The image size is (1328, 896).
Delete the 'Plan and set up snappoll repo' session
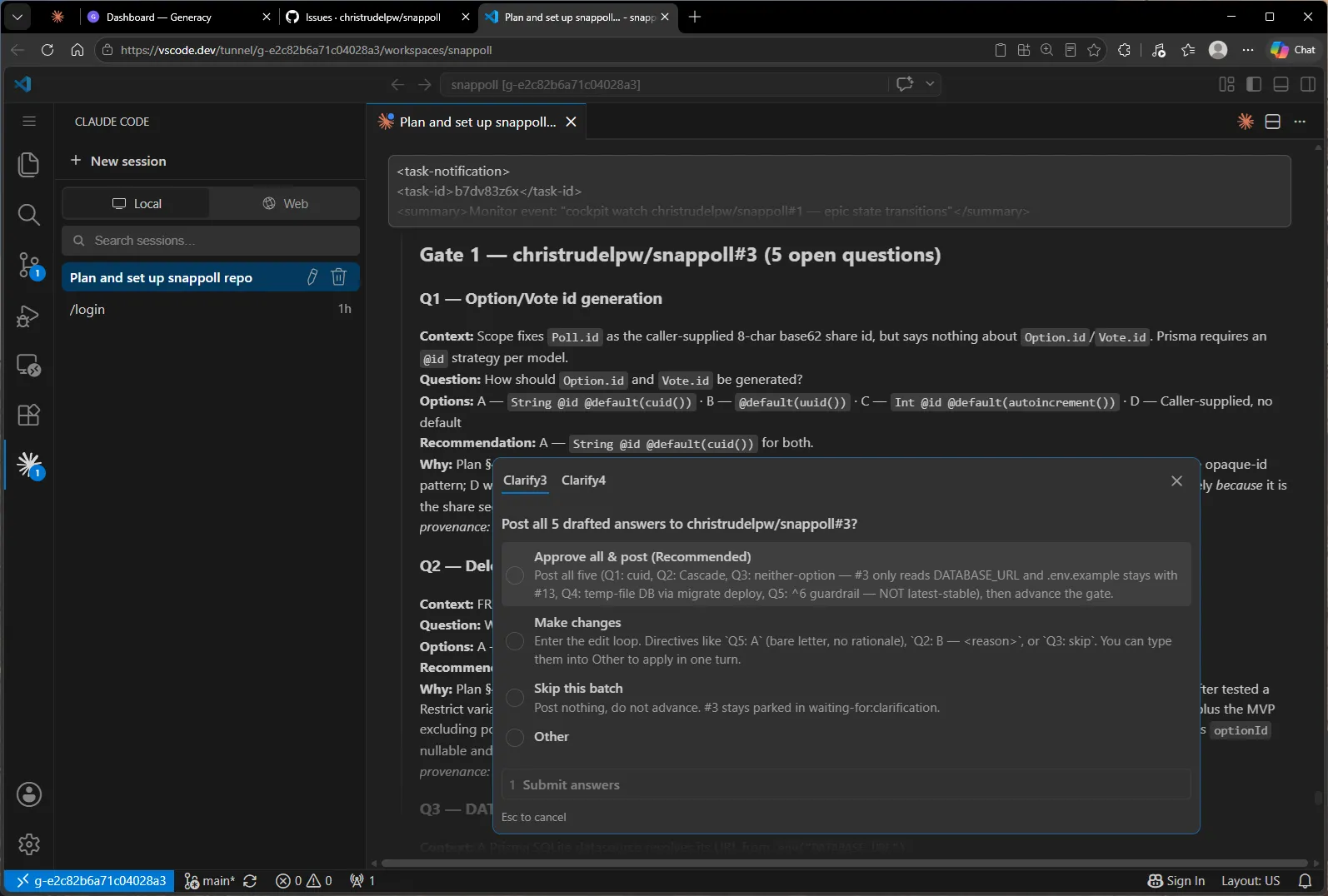[338, 277]
